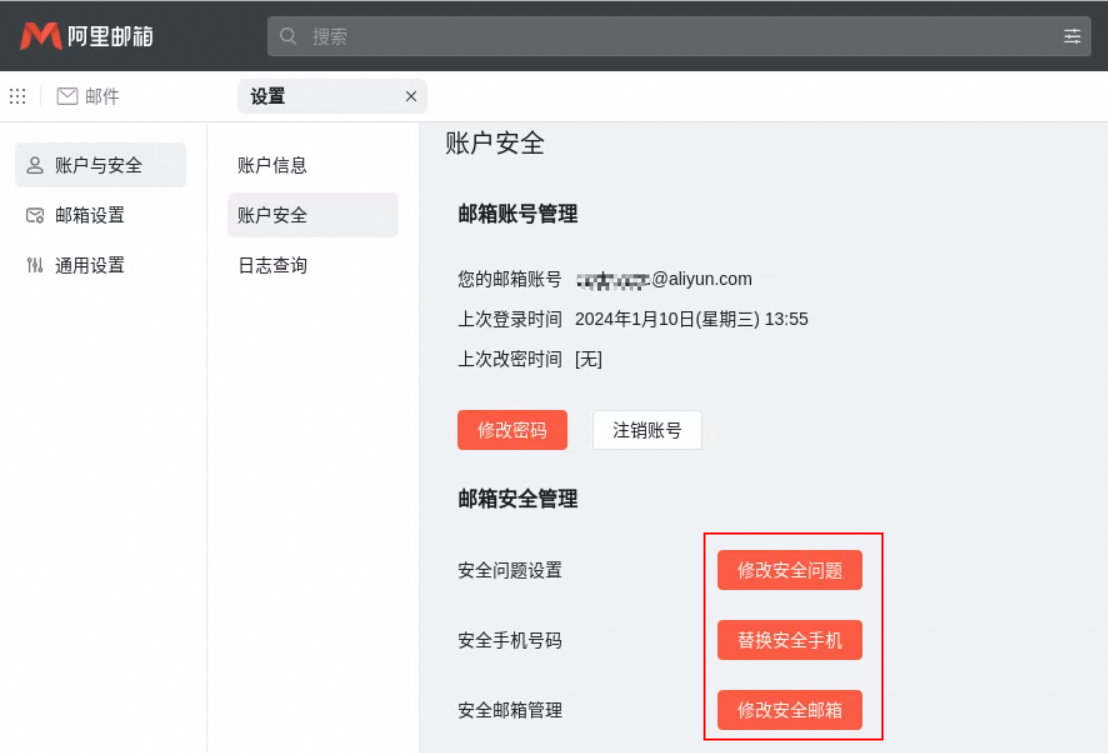Click the Alimail logo
Screen dimensions: 1108x753
point(87,37)
